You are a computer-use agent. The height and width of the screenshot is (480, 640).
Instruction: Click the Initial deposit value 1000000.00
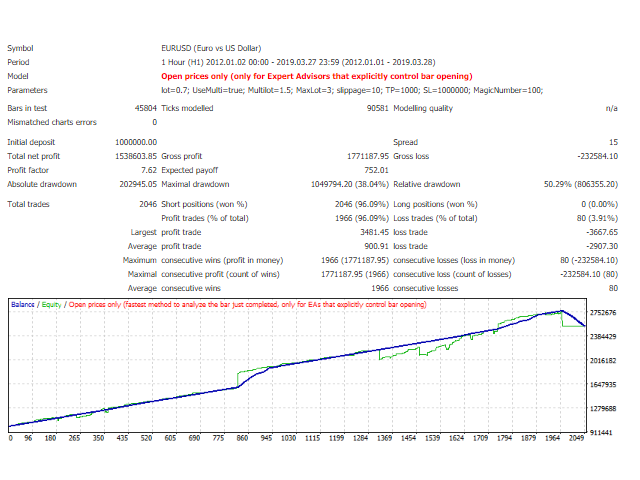[136, 142]
